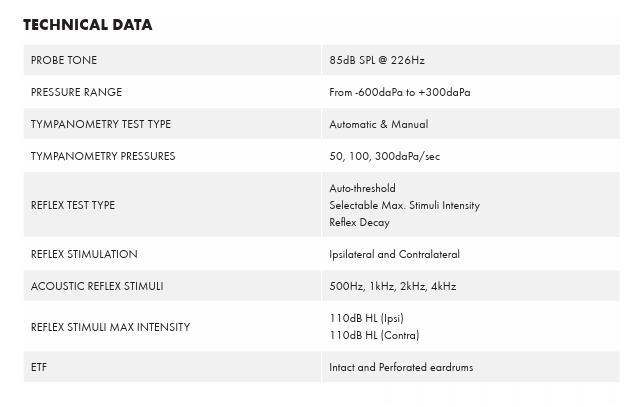644x407 pixels.
Task: Click Intact and Perforated eardrums value
Action: [401, 367]
